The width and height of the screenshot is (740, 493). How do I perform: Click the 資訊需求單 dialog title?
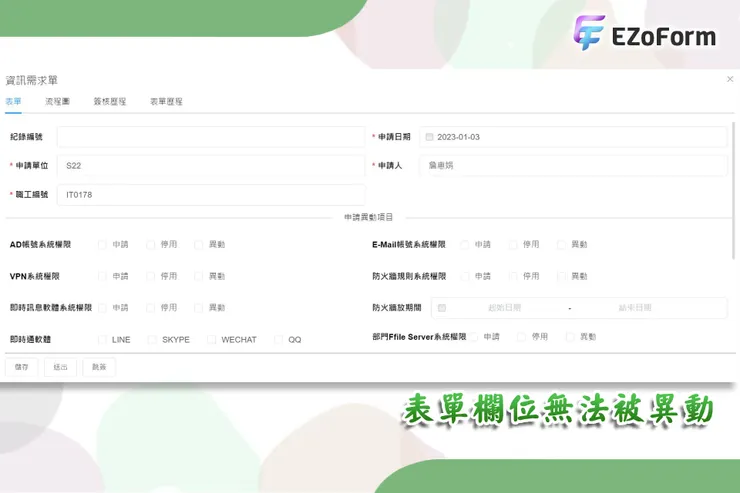pyautogui.click(x=32, y=80)
